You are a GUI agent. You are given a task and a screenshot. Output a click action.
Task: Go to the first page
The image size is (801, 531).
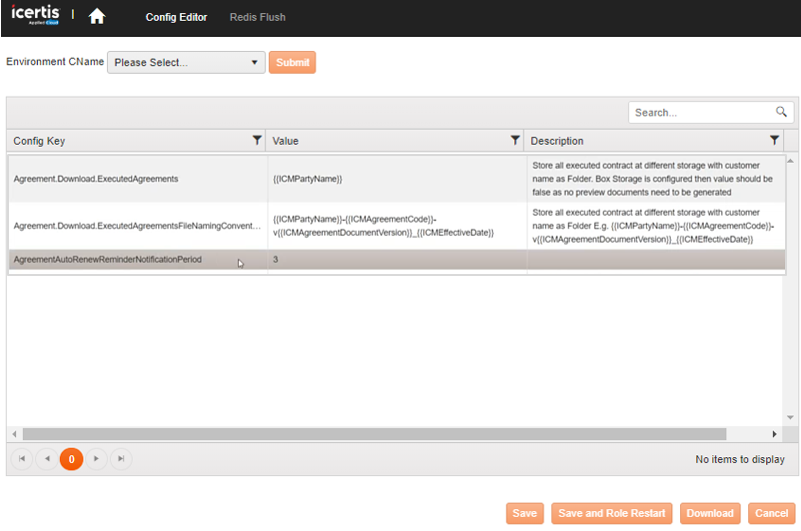22,459
